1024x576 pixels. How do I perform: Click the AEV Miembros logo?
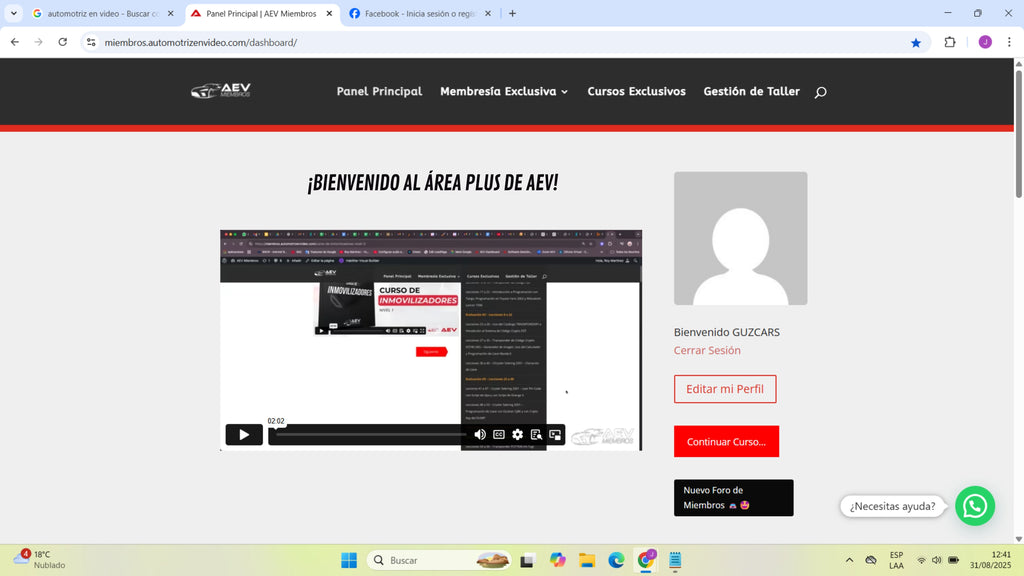220,91
